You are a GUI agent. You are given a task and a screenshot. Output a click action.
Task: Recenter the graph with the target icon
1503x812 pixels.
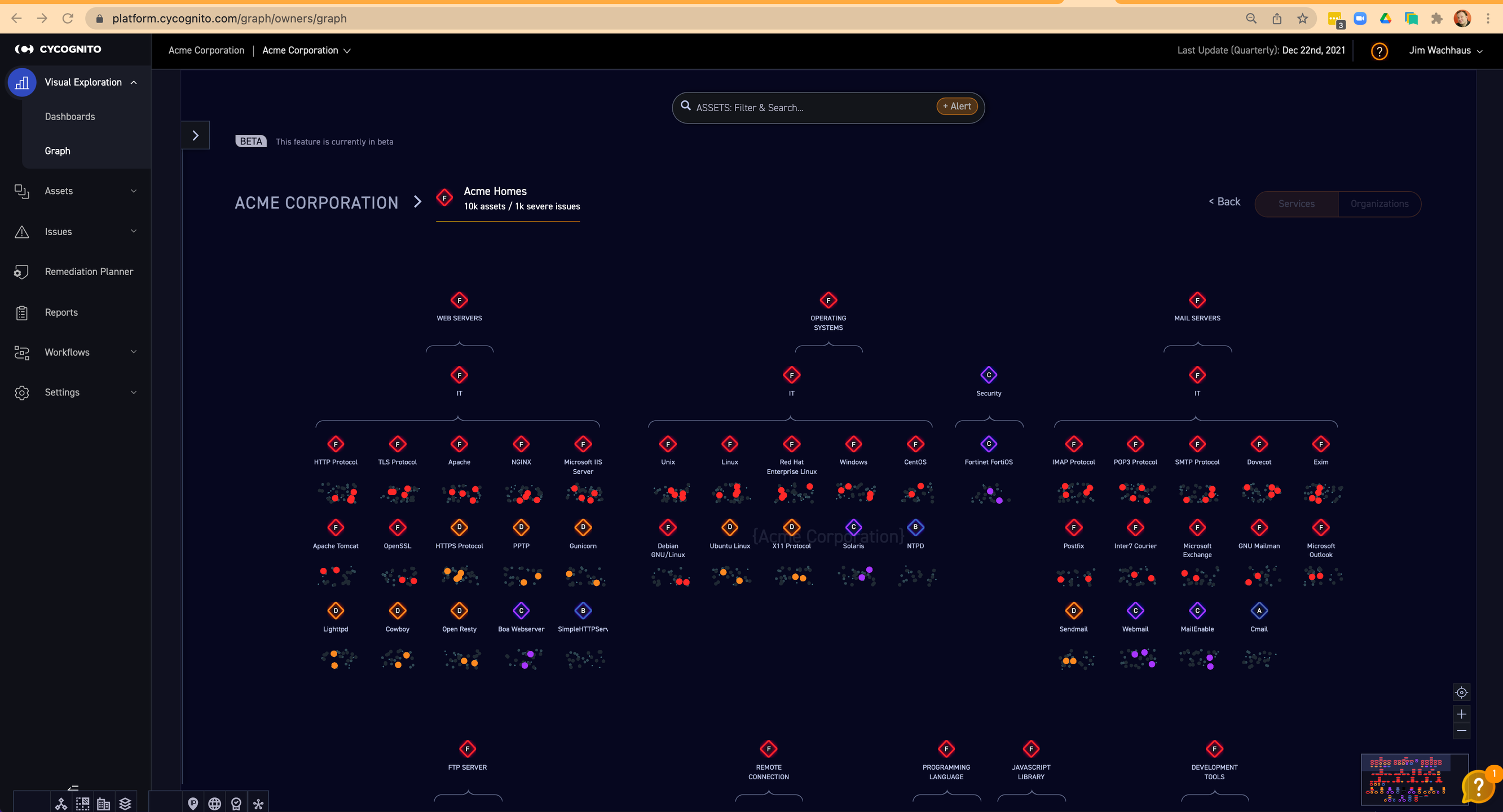point(1461,692)
